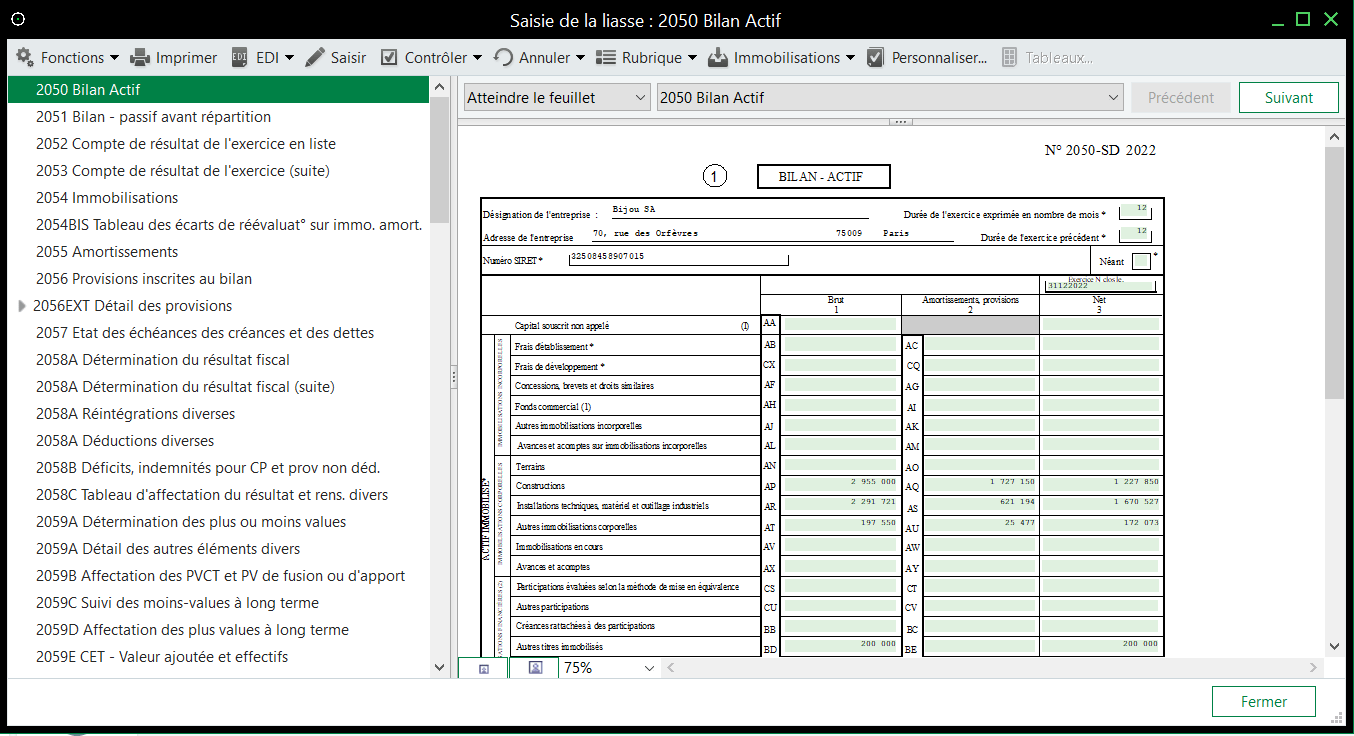Select 2059A Détermination des plus ou moins values

pyautogui.click(x=219, y=522)
